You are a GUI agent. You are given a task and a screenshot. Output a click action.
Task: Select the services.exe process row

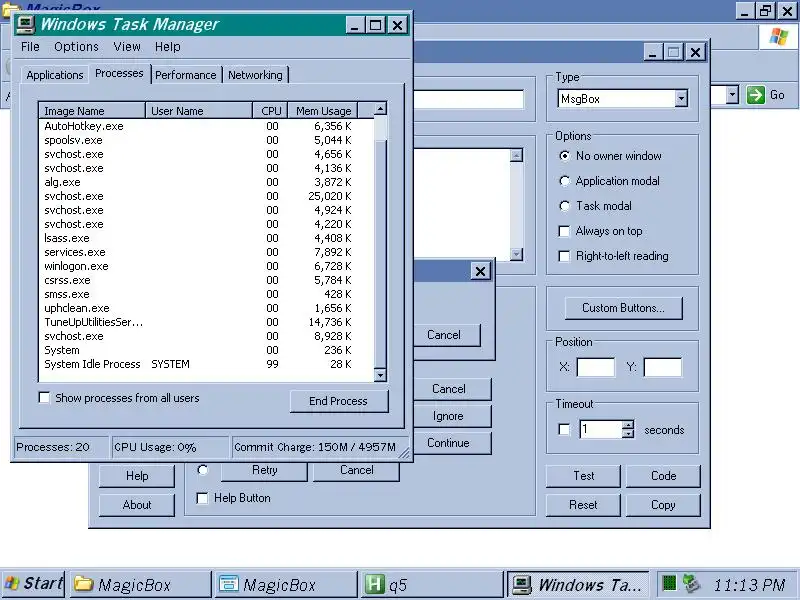(x=206, y=252)
